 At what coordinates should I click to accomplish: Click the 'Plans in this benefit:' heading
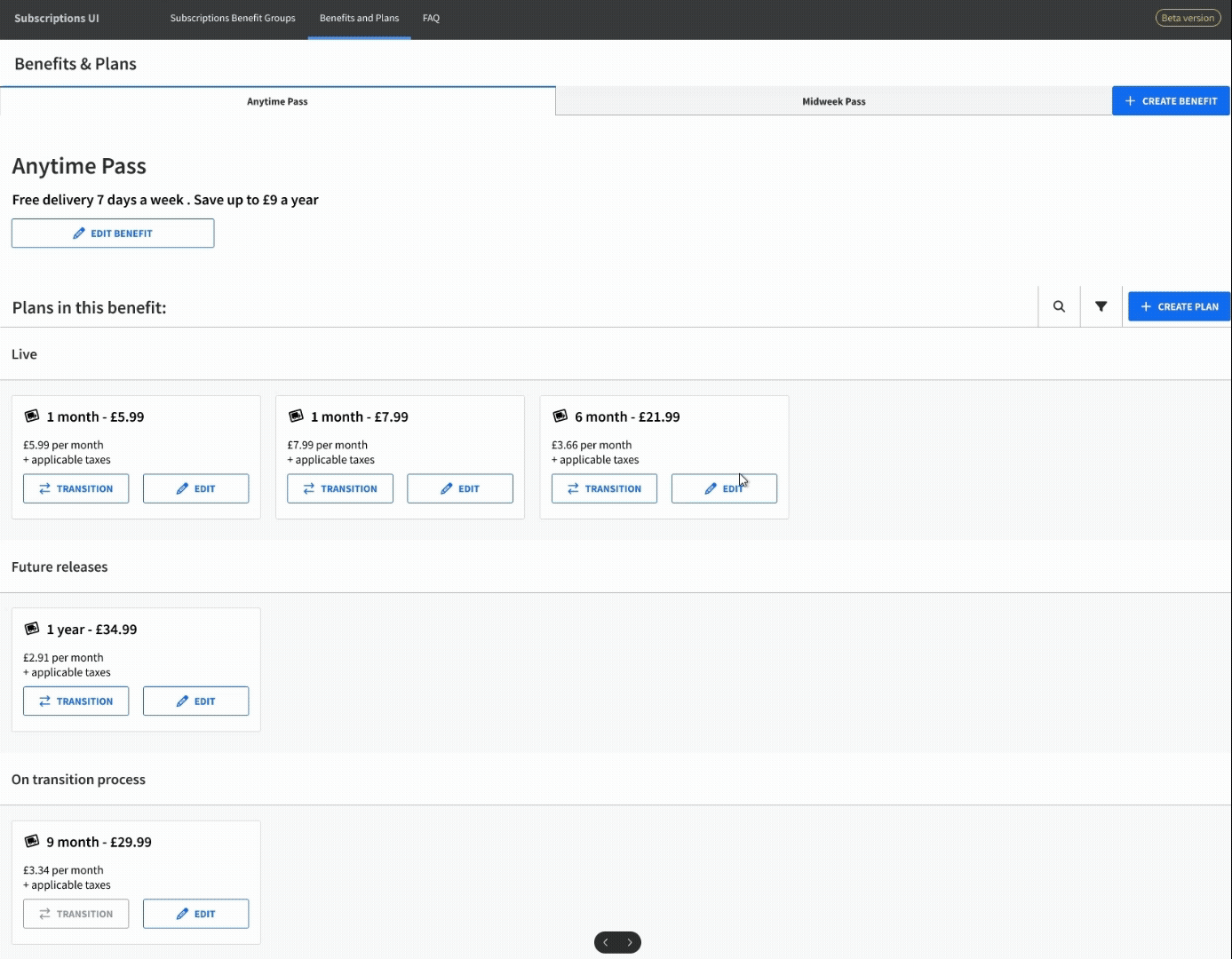(89, 307)
